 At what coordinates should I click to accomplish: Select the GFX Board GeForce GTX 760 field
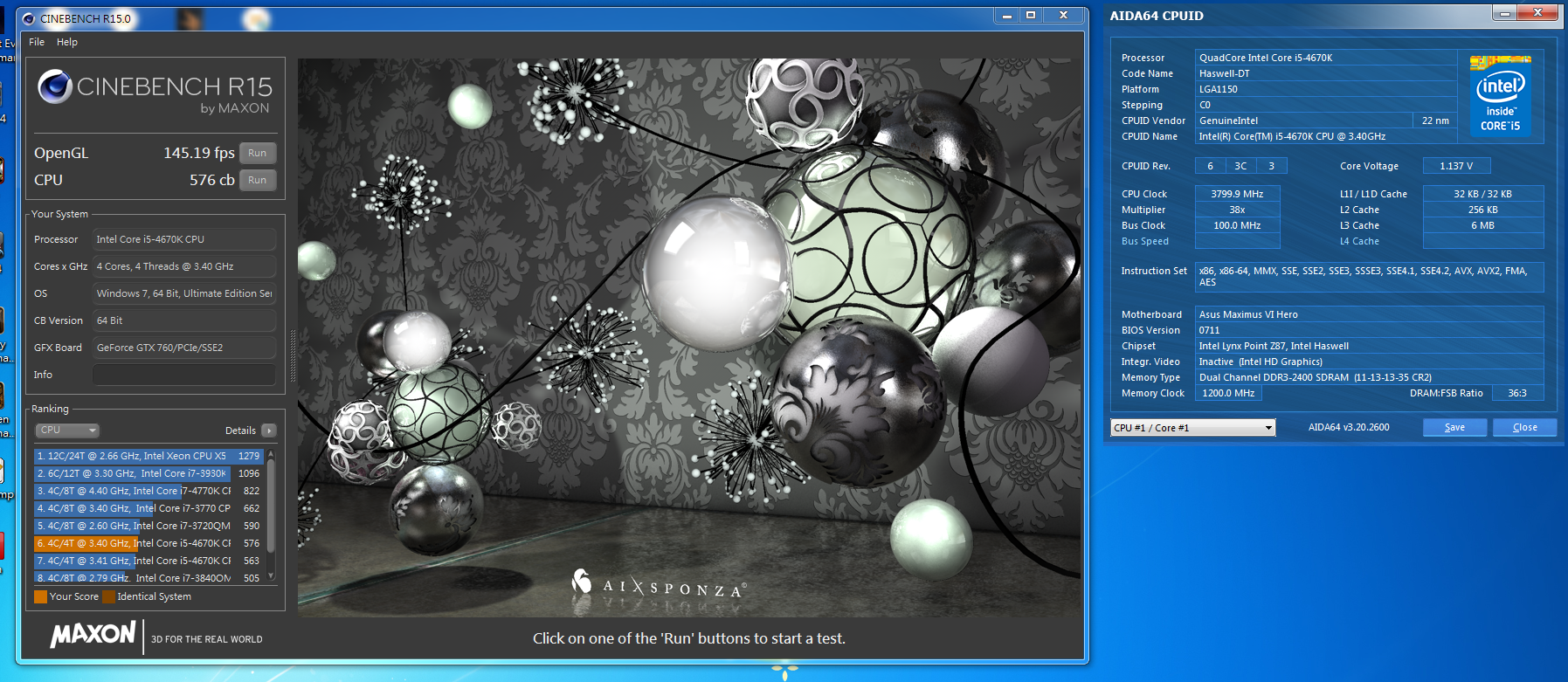coord(184,348)
